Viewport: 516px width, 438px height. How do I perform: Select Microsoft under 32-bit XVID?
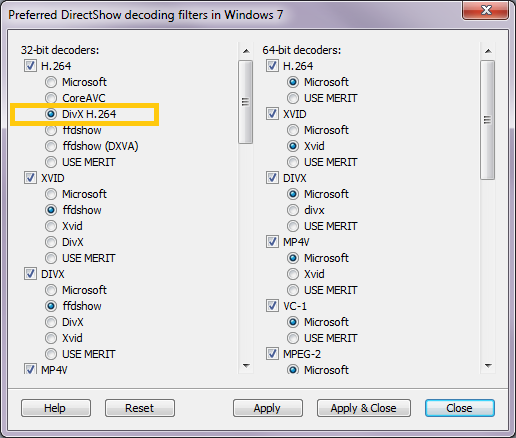(51, 194)
